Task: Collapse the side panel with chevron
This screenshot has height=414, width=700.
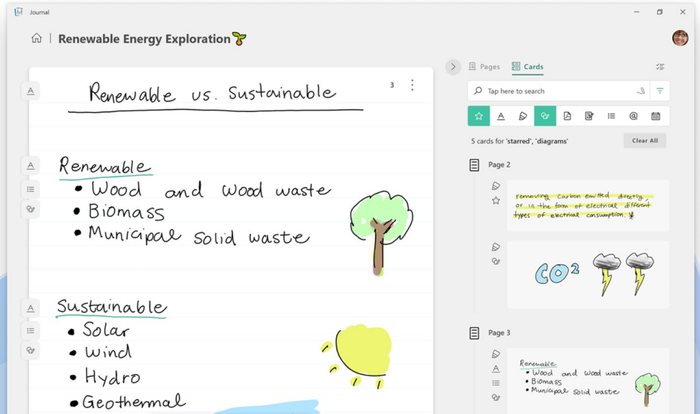Action: (x=453, y=67)
